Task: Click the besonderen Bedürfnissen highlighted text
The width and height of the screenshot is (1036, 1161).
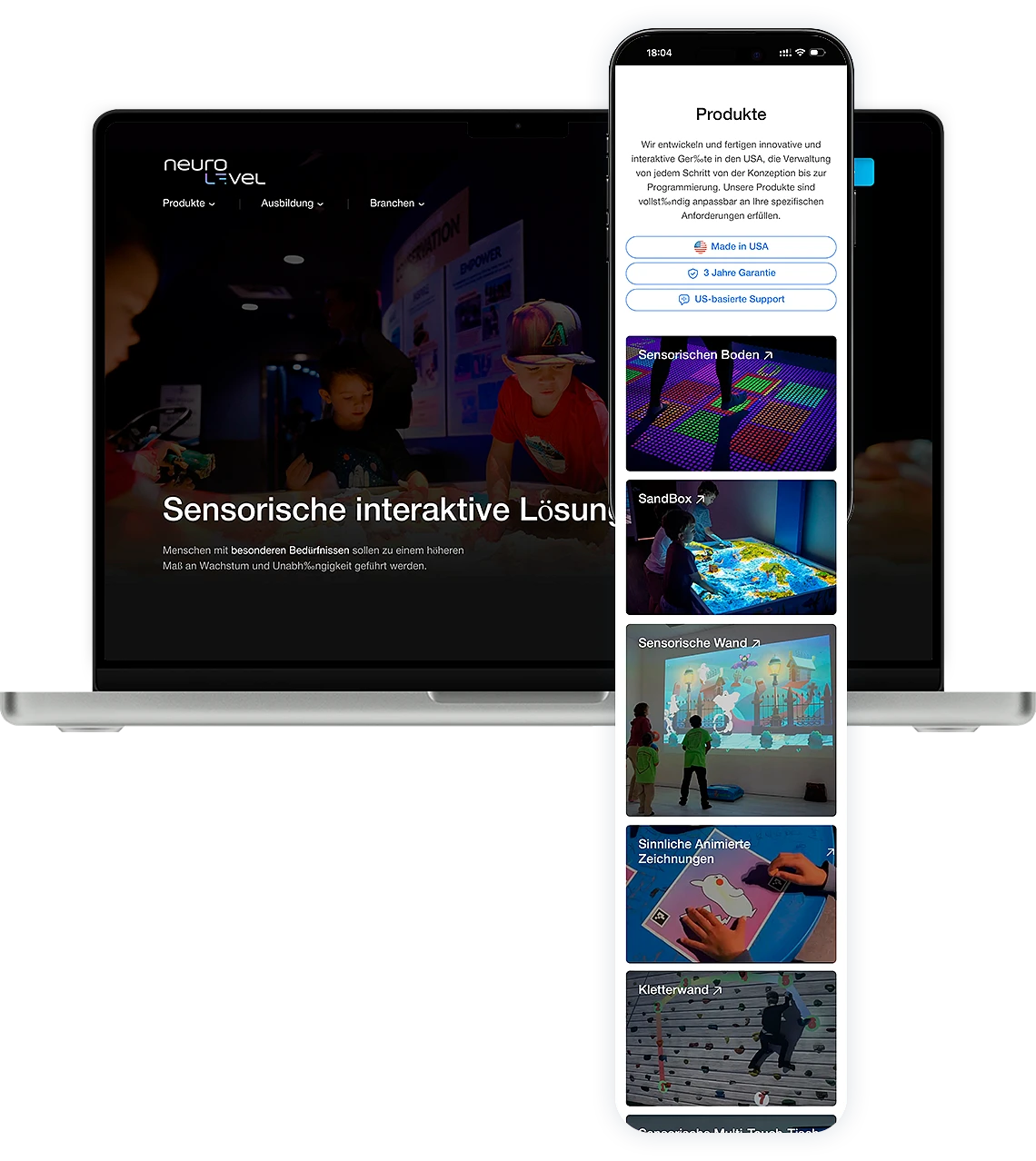Action: [x=290, y=551]
